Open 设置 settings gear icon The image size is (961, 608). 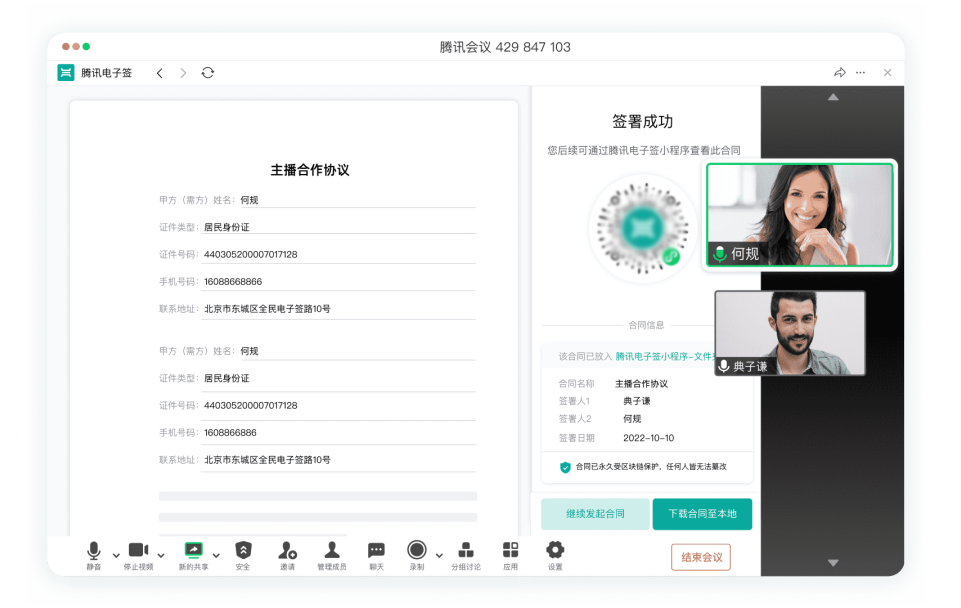pyautogui.click(x=555, y=551)
